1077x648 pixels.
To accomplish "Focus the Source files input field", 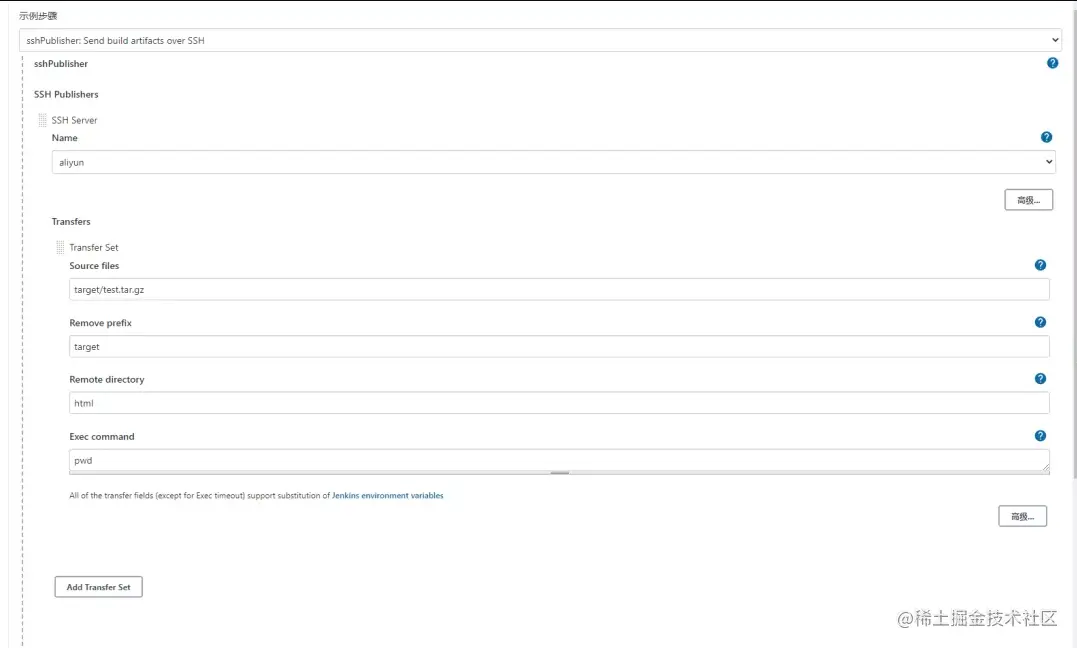I will click(559, 289).
